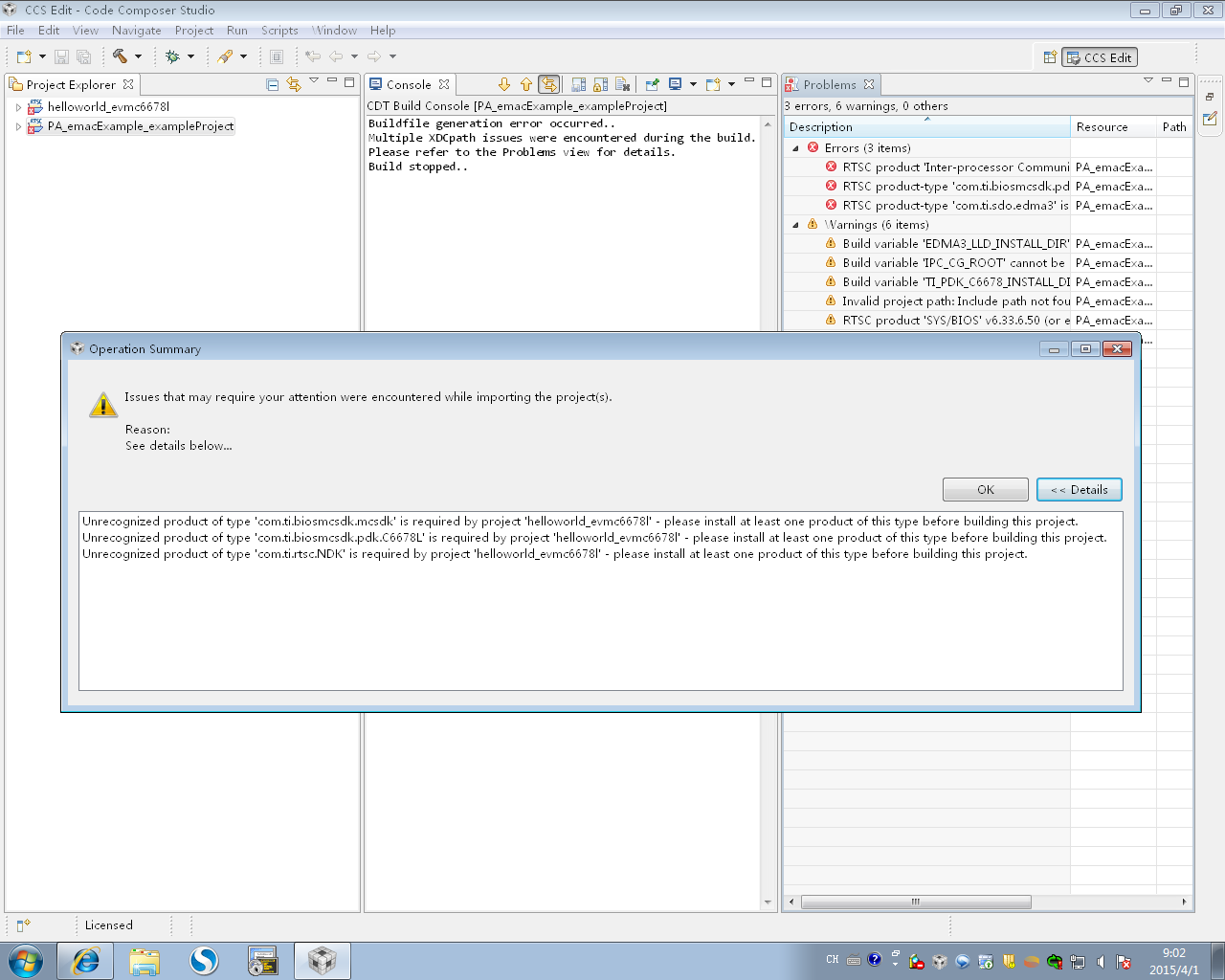Click the Display Selected Console monitor icon
This screenshot has width=1225, height=980.
pyautogui.click(x=675, y=84)
